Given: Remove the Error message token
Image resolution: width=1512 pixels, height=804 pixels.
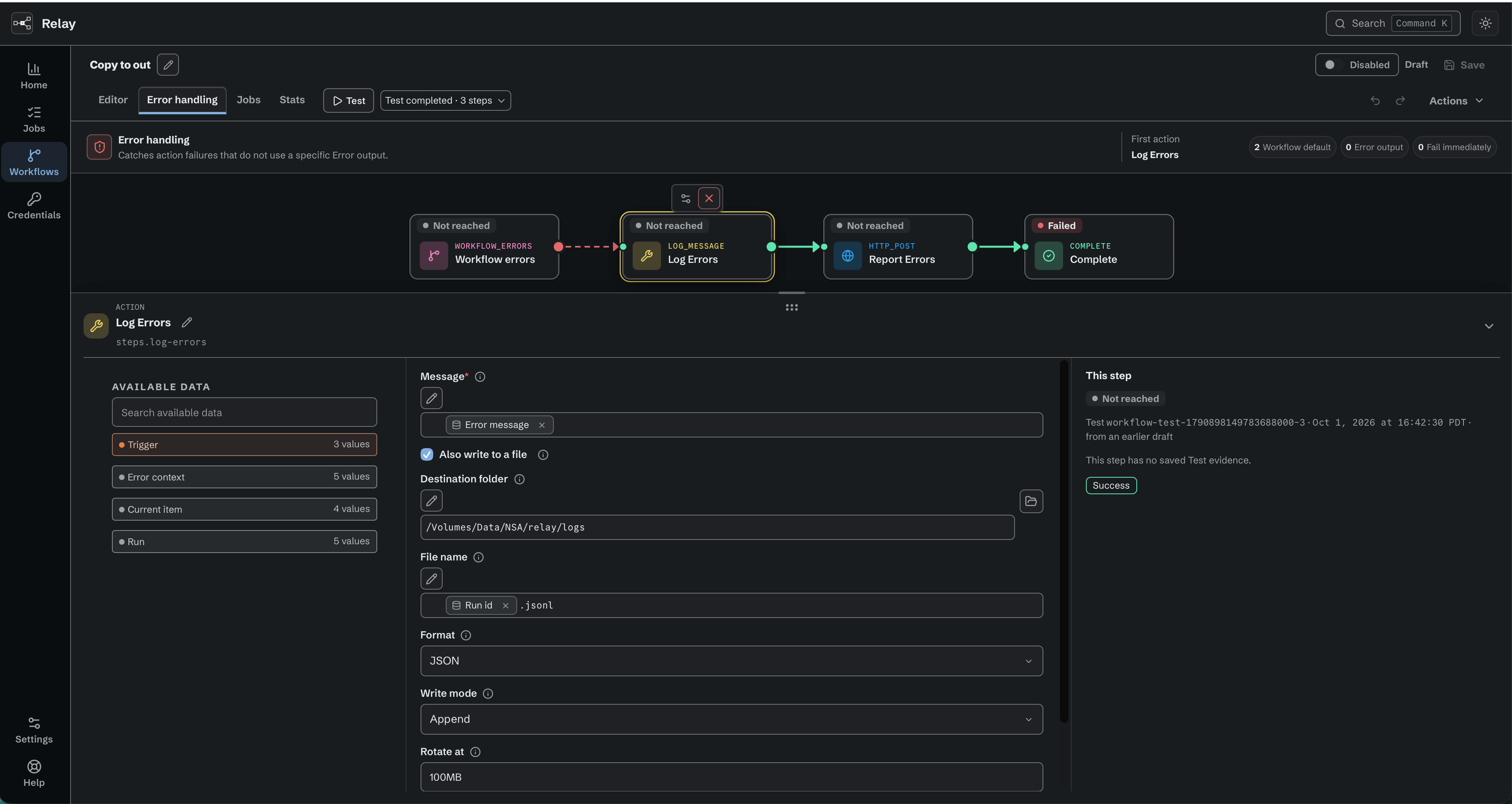Looking at the screenshot, I should 542,425.
